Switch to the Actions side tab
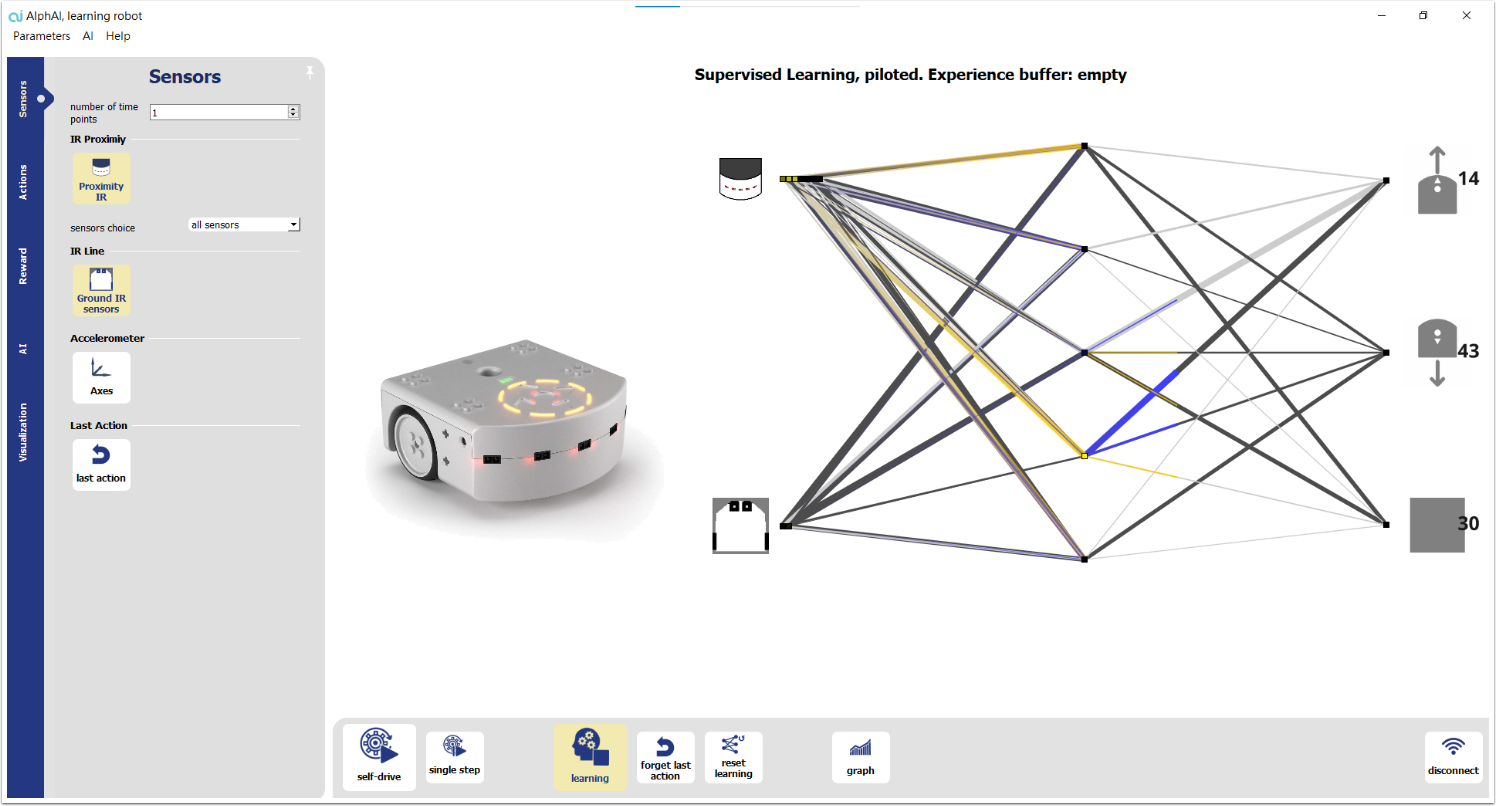 (25, 182)
